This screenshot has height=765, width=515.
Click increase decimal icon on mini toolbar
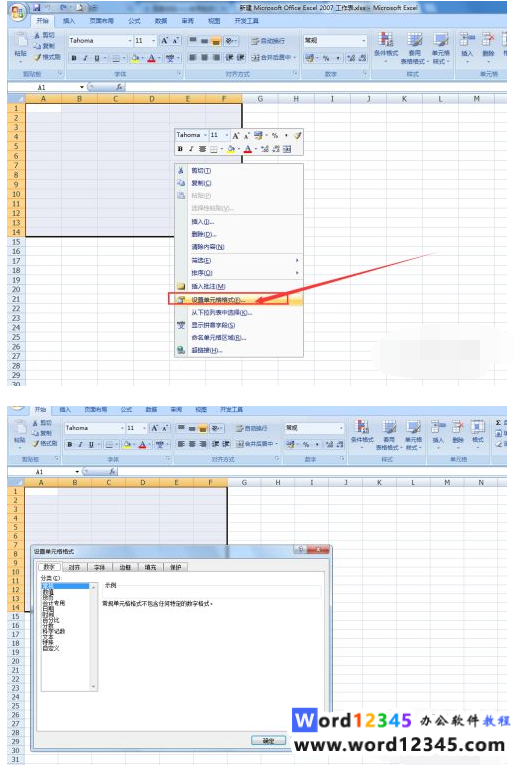(x=265, y=149)
